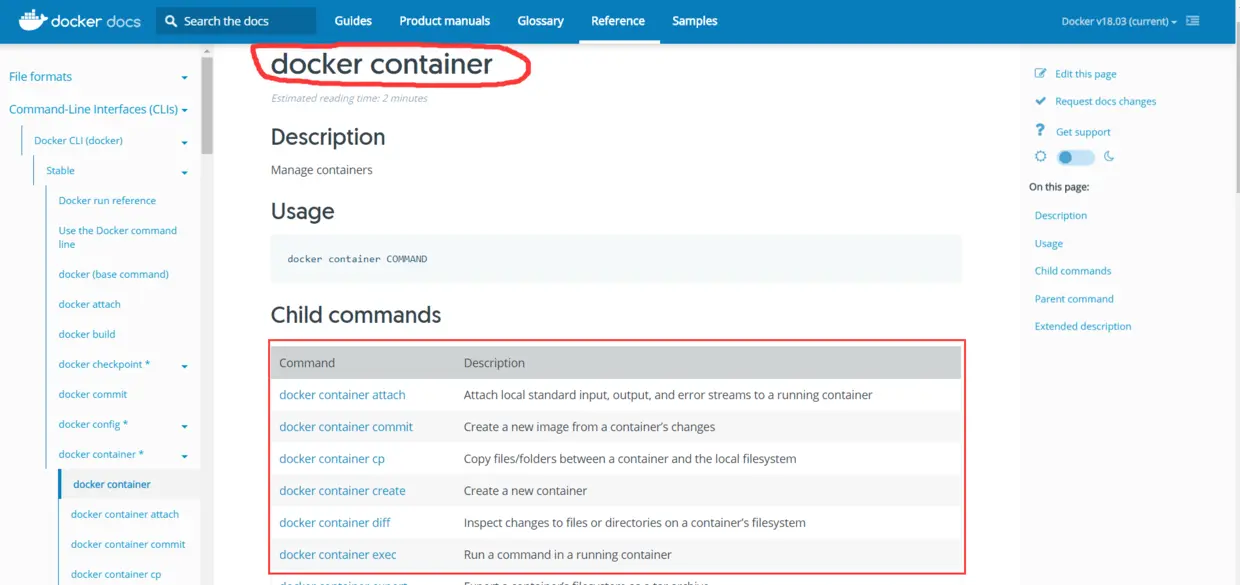1240x585 pixels.
Task: Open sidebar docker container cp item
Action: 116,574
